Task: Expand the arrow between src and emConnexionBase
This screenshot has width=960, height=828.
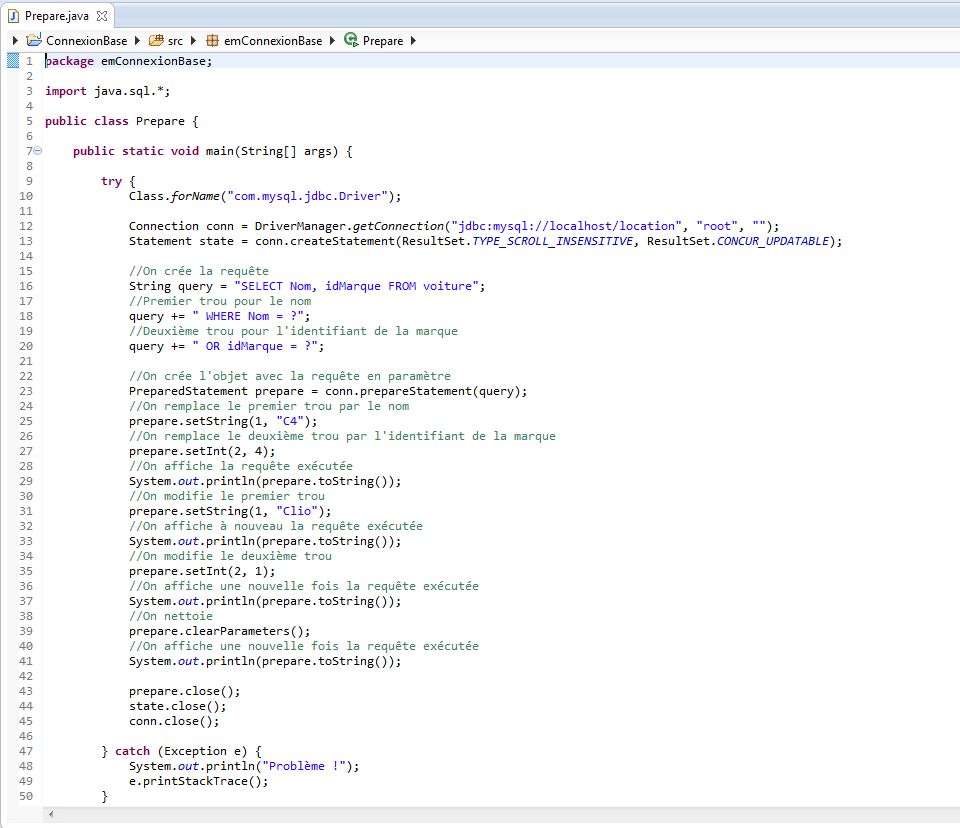Action: (x=193, y=41)
